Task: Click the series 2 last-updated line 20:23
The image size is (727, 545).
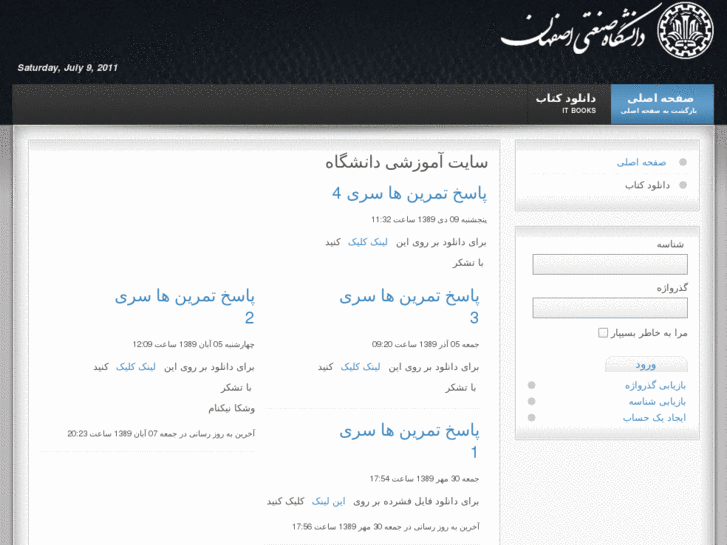Action: [161, 434]
